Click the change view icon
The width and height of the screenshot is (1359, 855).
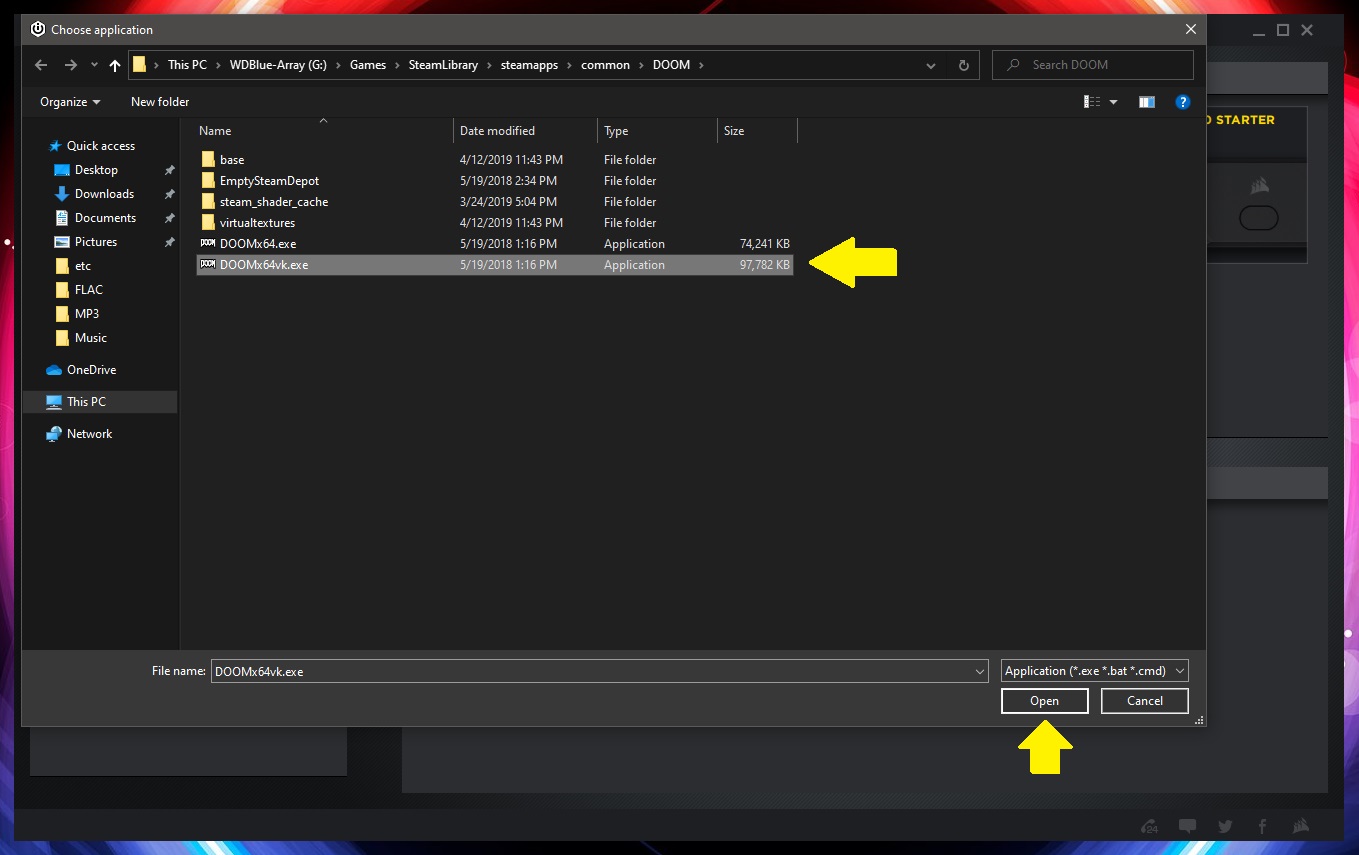tap(1092, 102)
